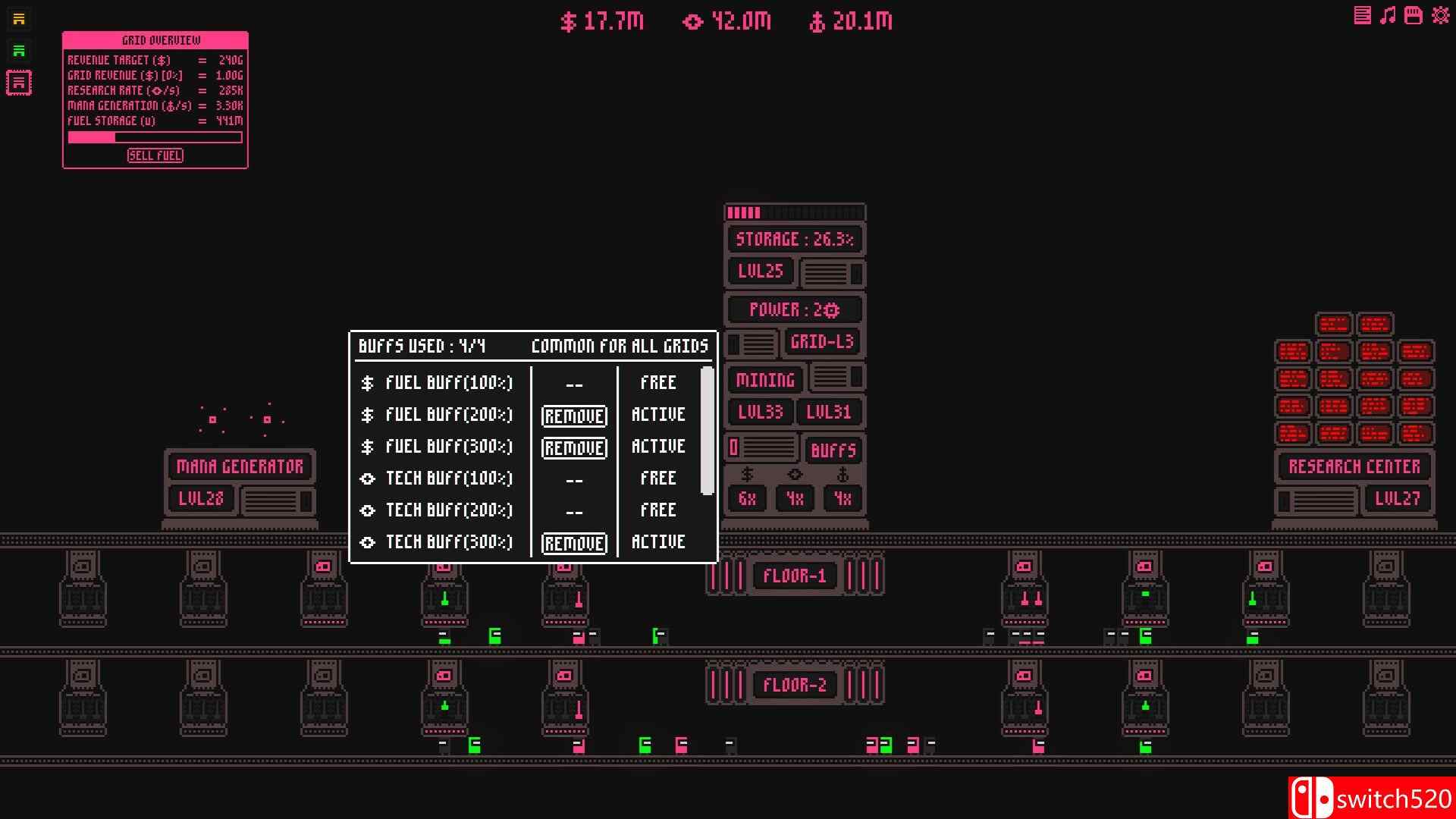Click the money total at top
Viewport: 1456px width, 819px height.
point(603,21)
